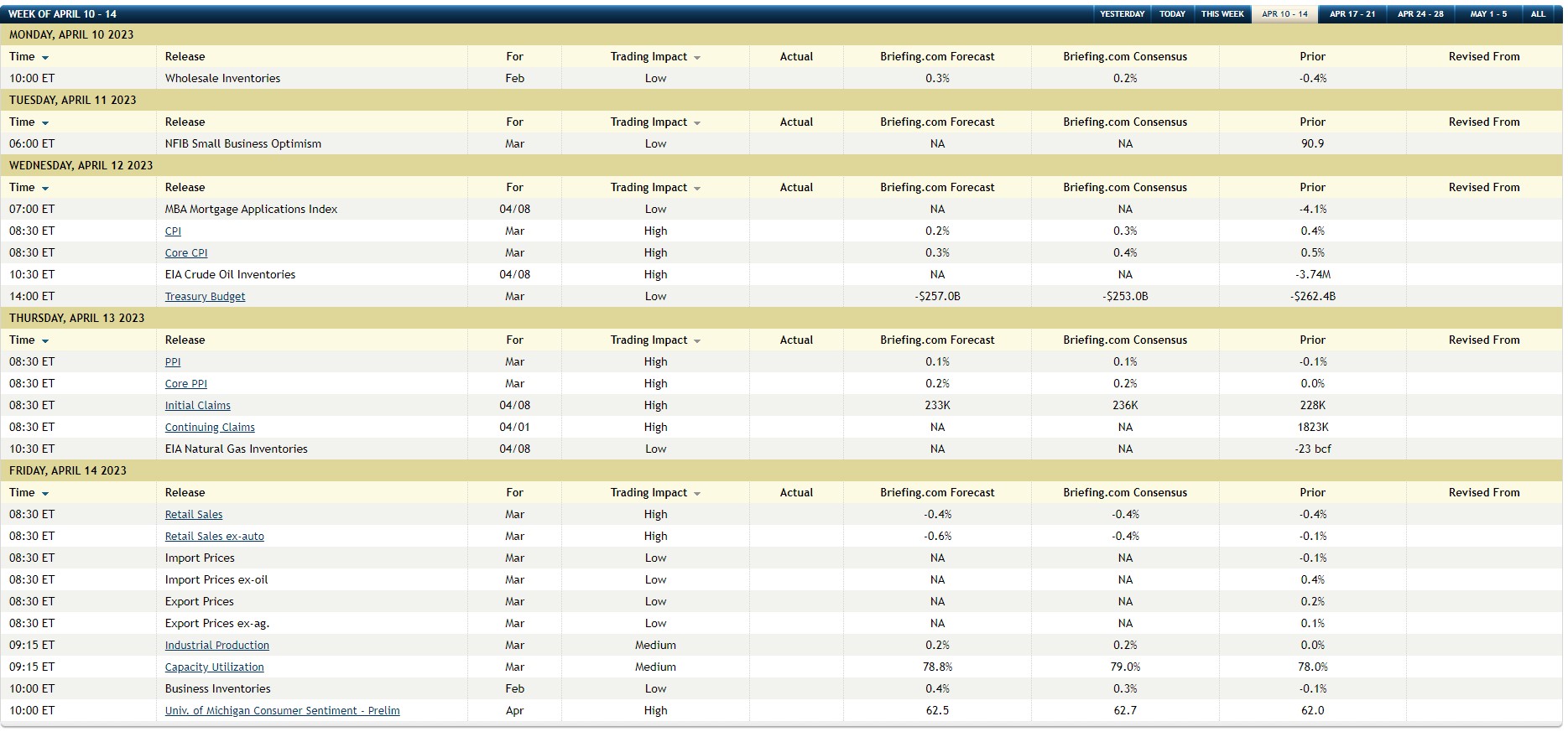
Task: Open the CPI release link
Action: point(173,231)
